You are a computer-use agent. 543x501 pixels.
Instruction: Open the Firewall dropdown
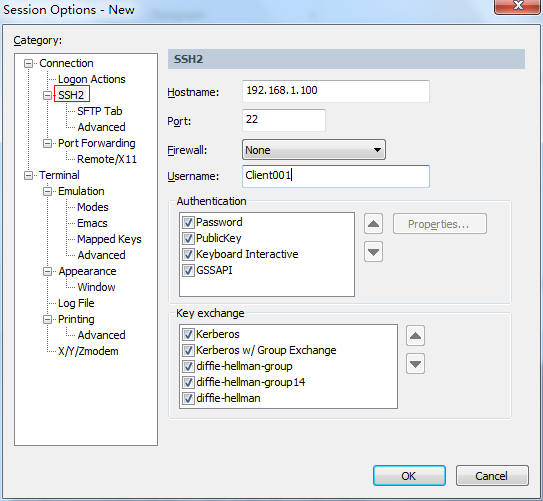pyautogui.click(x=314, y=150)
